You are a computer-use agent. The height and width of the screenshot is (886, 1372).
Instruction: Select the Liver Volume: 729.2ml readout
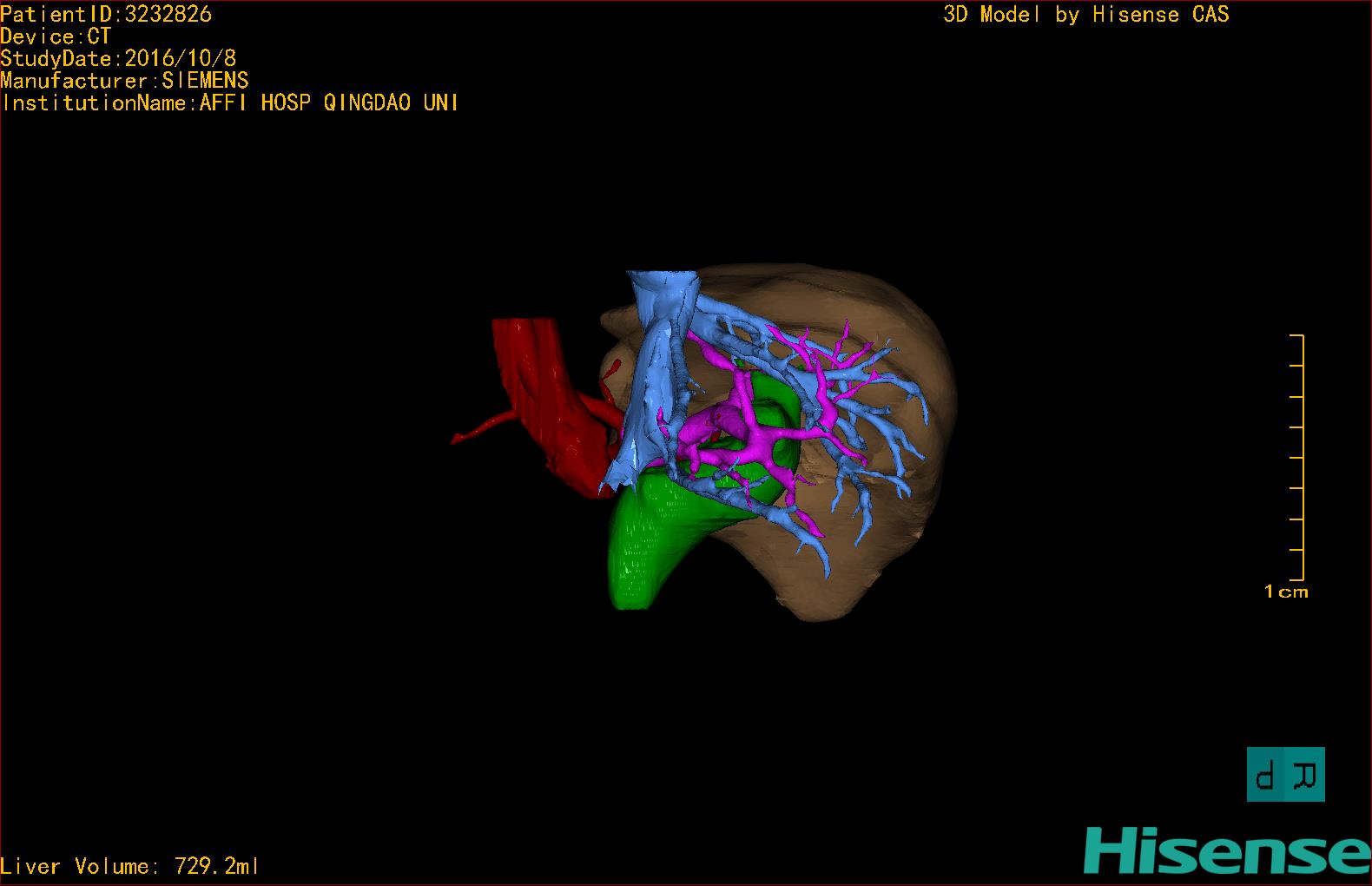coord(129,866)
